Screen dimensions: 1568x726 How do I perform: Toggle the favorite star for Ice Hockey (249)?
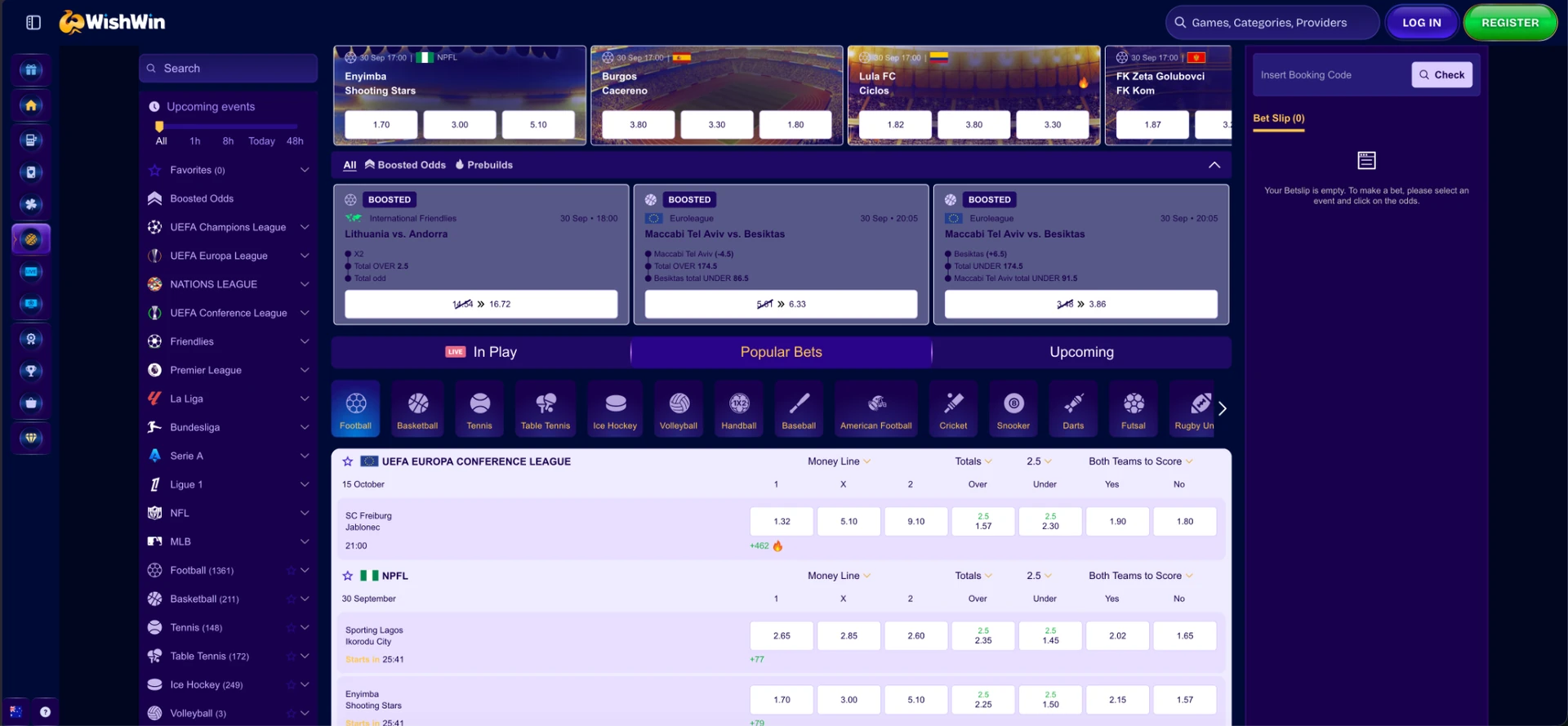pyautogui.click(x=291, y=685)
